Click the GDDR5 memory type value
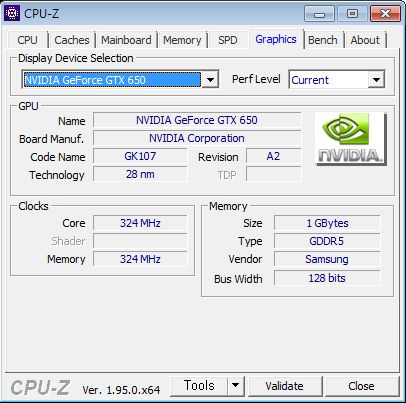This screenshot has height=403, width=406. tap(327, 241)
